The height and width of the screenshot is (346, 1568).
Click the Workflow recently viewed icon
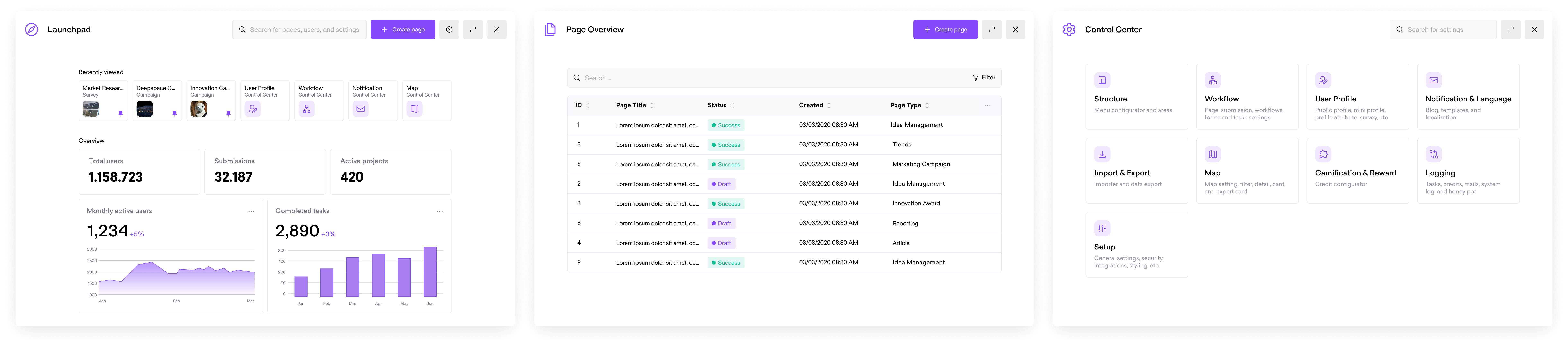click(306, 109)
